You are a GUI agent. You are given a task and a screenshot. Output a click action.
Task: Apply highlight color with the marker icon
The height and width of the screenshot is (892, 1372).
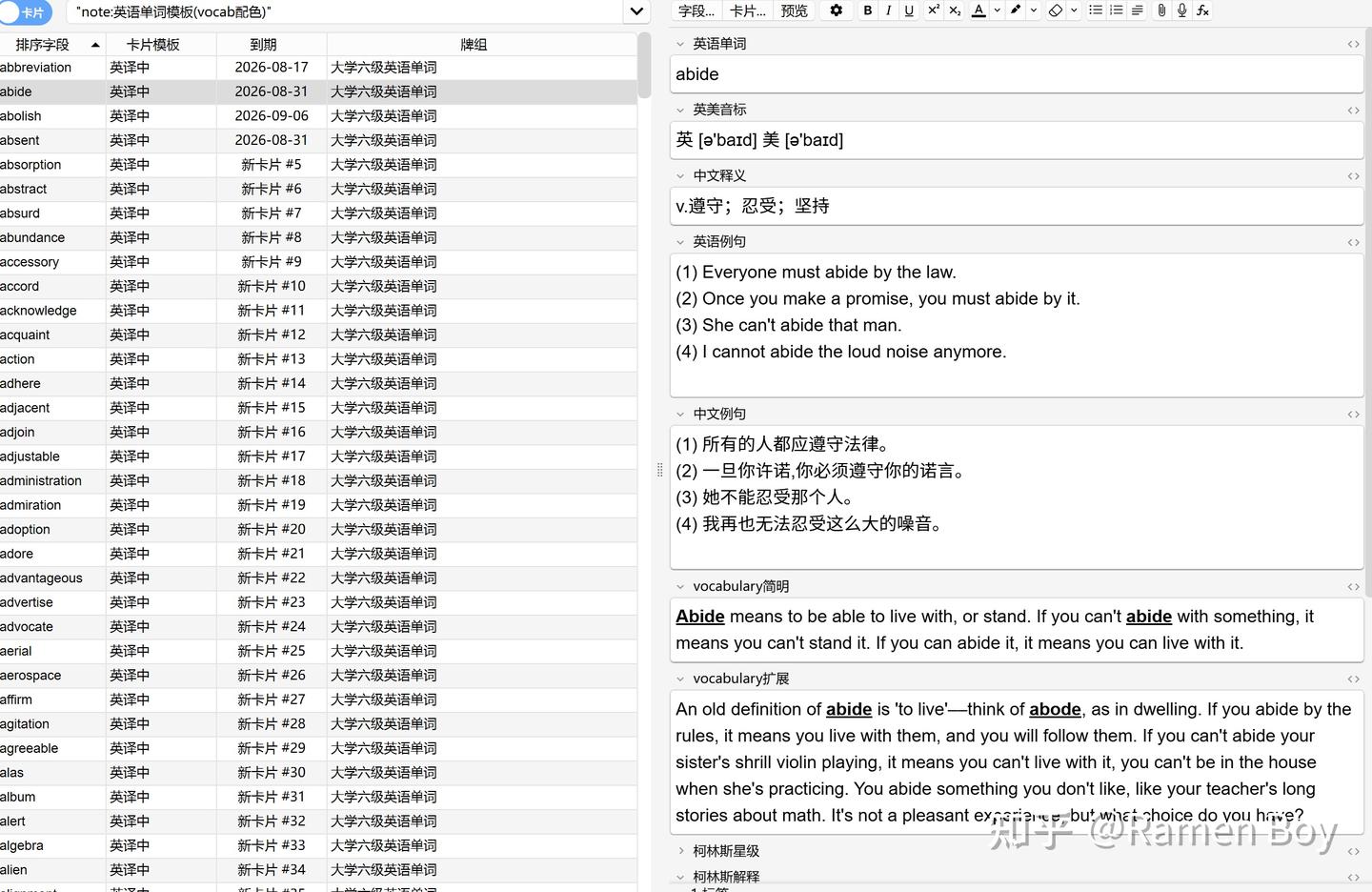pos(1016,10)
